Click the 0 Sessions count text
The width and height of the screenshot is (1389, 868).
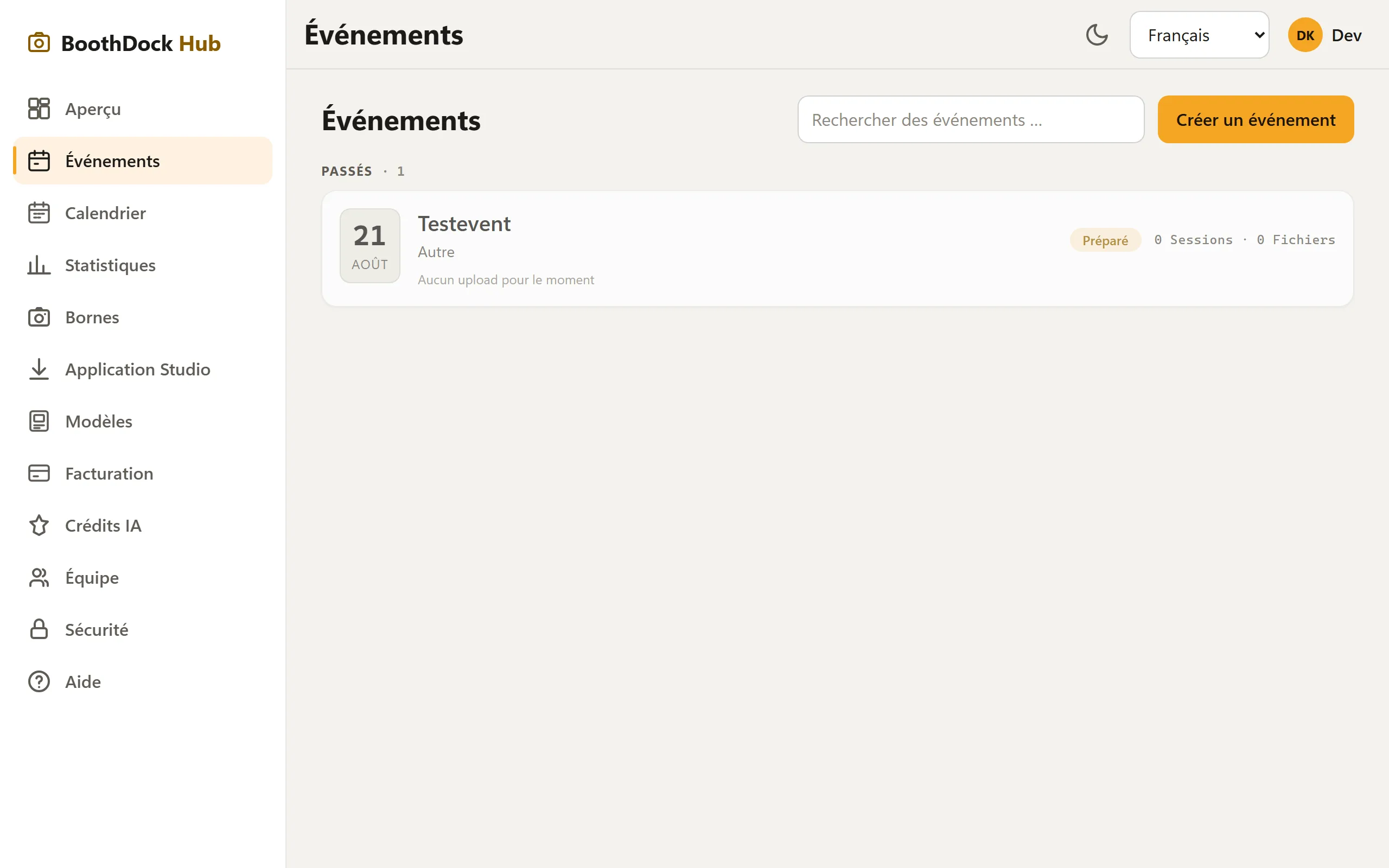click(1193, 240)
